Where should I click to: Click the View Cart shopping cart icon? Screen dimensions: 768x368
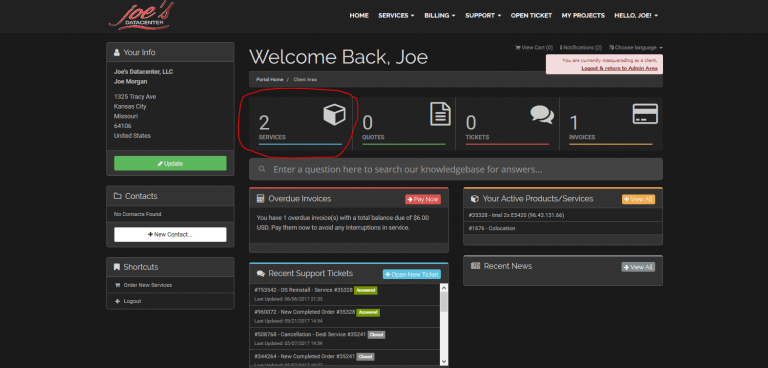point(518,48)
